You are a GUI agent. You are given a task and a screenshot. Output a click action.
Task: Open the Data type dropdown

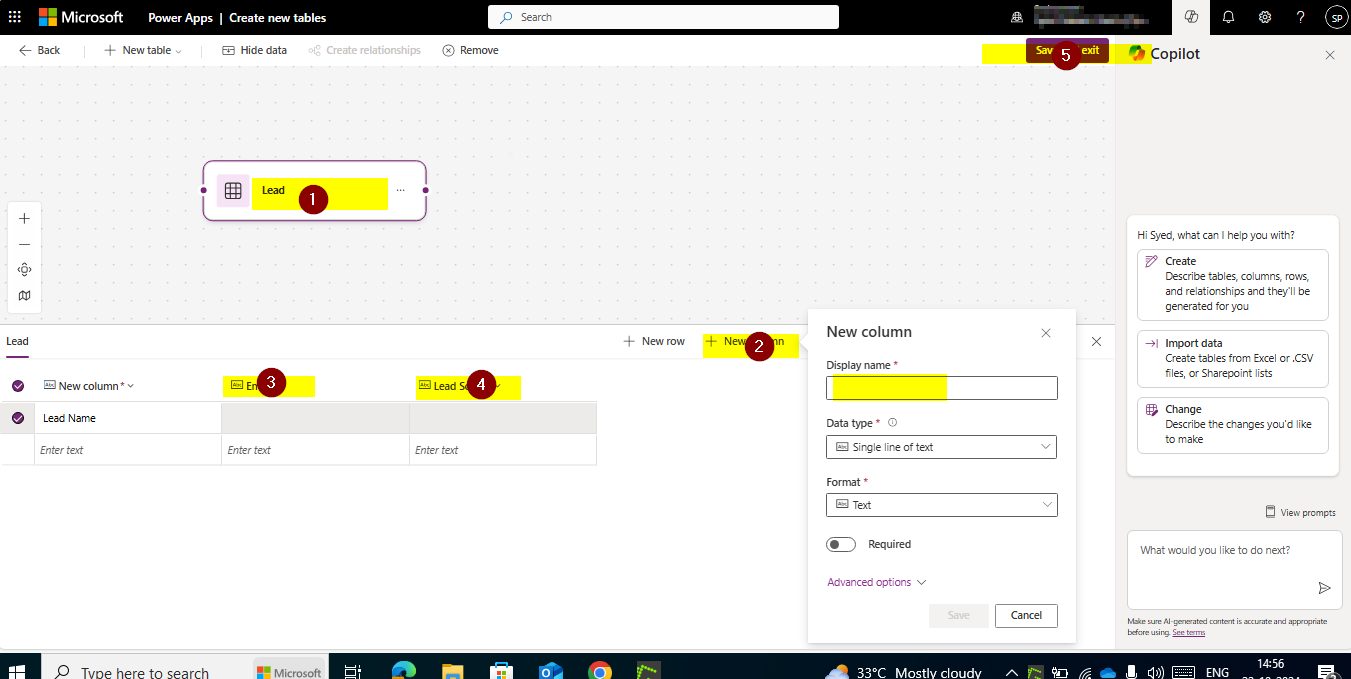click(x=941, y=446)
